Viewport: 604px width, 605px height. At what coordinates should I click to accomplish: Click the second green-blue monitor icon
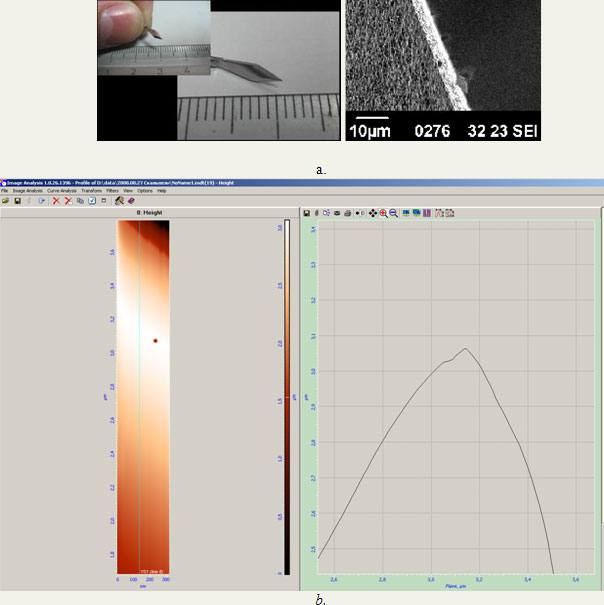click(416, 213)
